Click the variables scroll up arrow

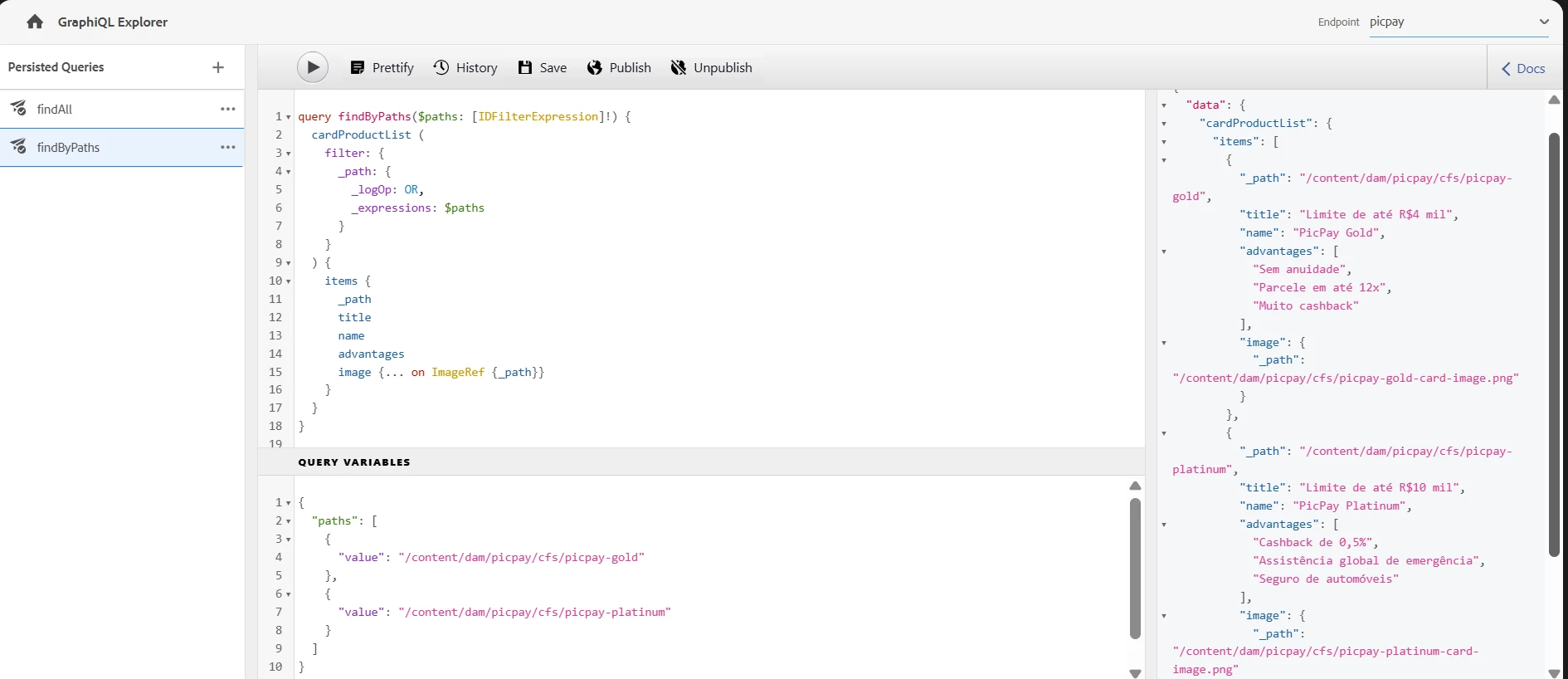[x=1135, y=486]
